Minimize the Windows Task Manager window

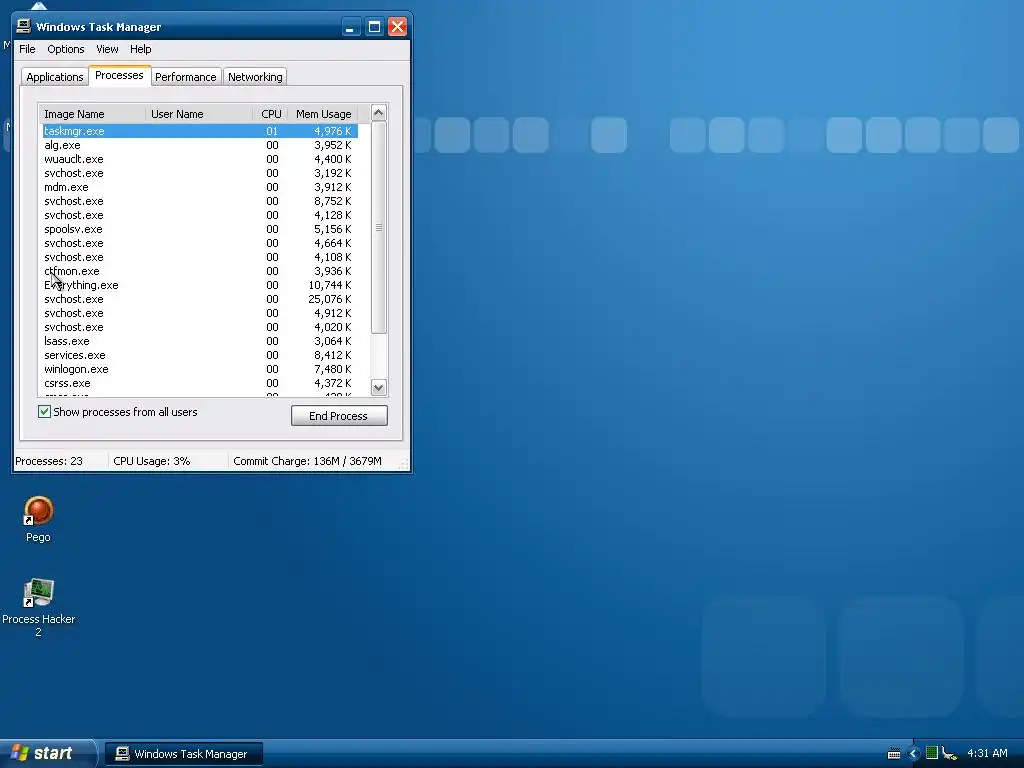coord(351,27)
